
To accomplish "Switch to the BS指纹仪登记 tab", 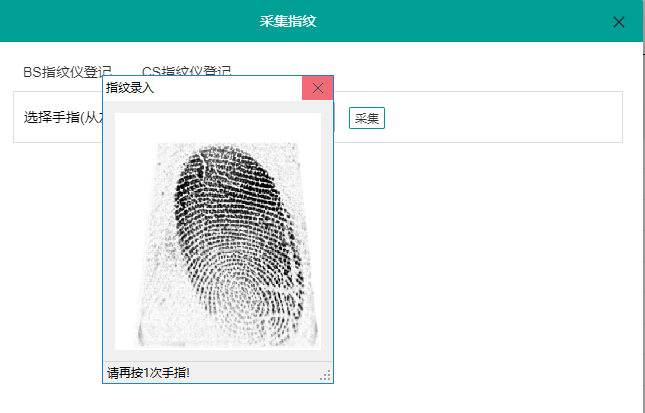I will (x=66, y=71).
